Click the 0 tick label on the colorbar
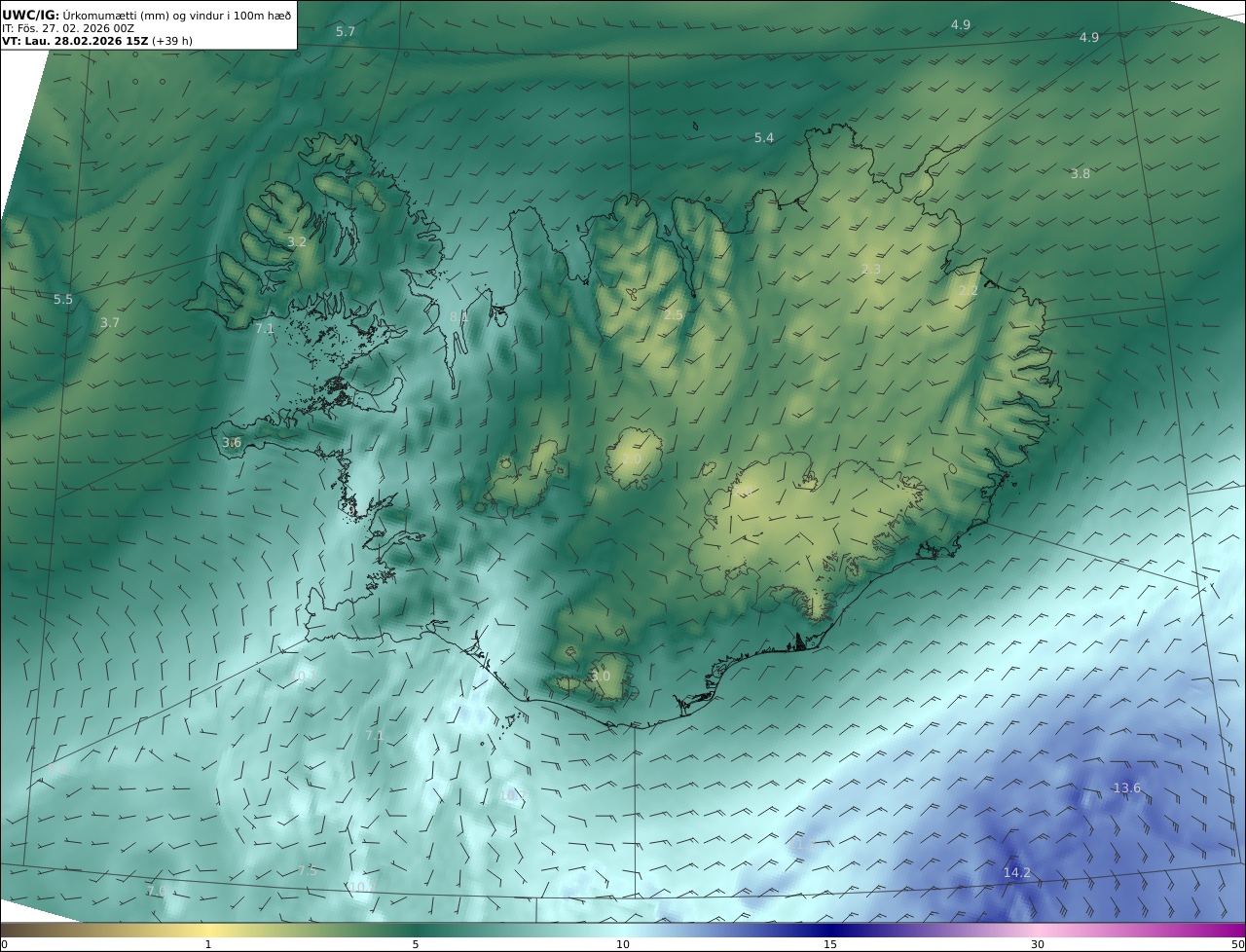Viewport: 1246px width, 952px height. point(4,944)
